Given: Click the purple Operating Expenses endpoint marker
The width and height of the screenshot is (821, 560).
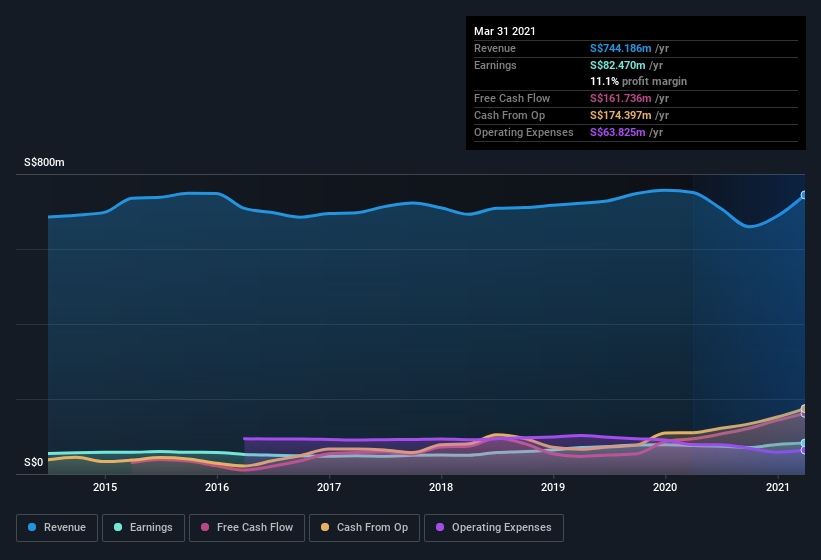Looking at the screenshot, I should point(804,450).
